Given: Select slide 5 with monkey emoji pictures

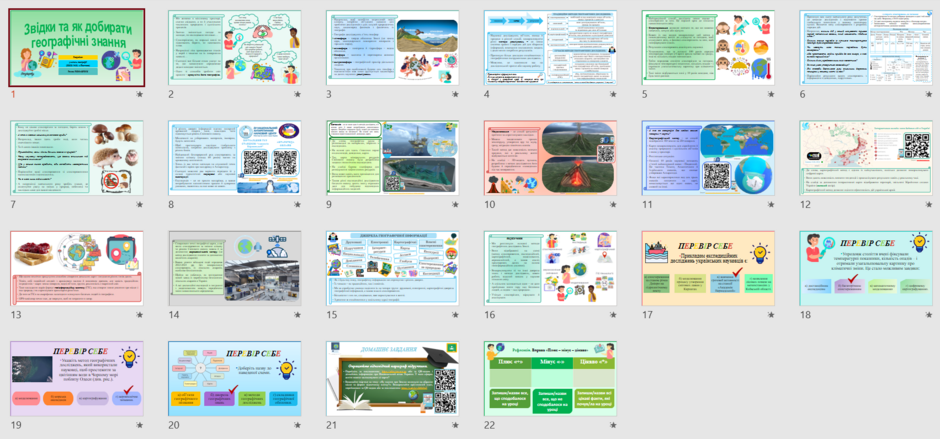Looking at the screenshot, I should [x=708, y=48].
